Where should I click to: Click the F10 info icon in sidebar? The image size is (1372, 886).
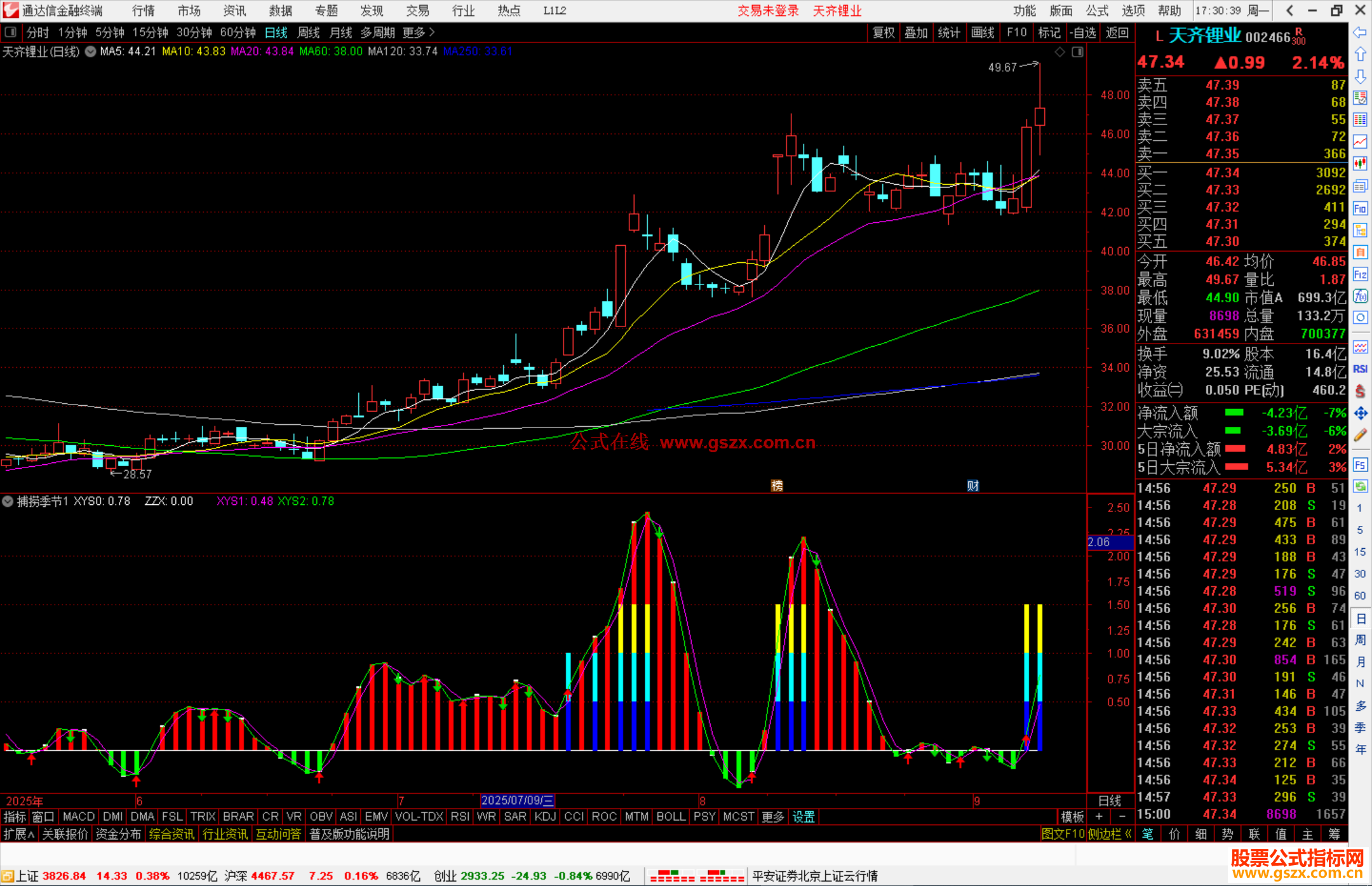(1360, 208)
